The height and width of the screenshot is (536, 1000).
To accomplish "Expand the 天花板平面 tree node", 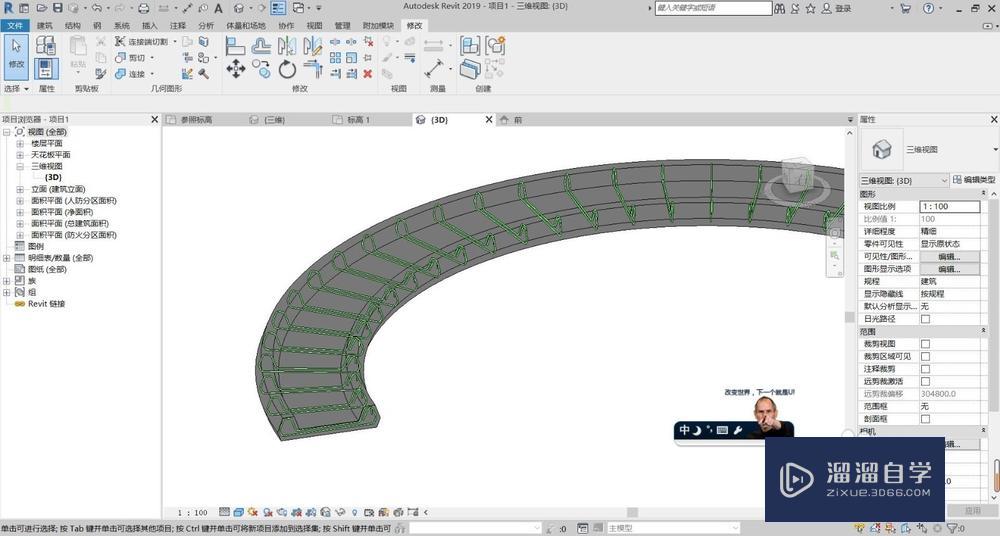I will click(x=20, y=155).
